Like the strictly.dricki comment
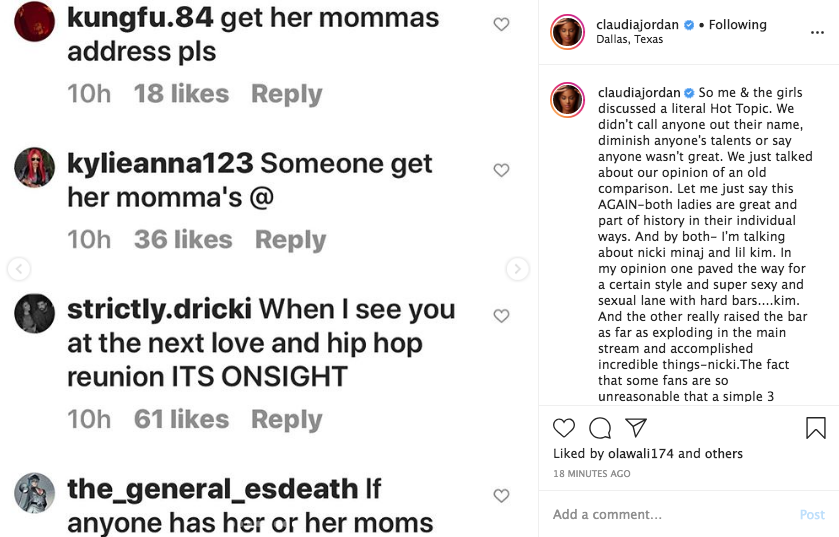Viewport: 839px width, 537px height. [502, 316]
